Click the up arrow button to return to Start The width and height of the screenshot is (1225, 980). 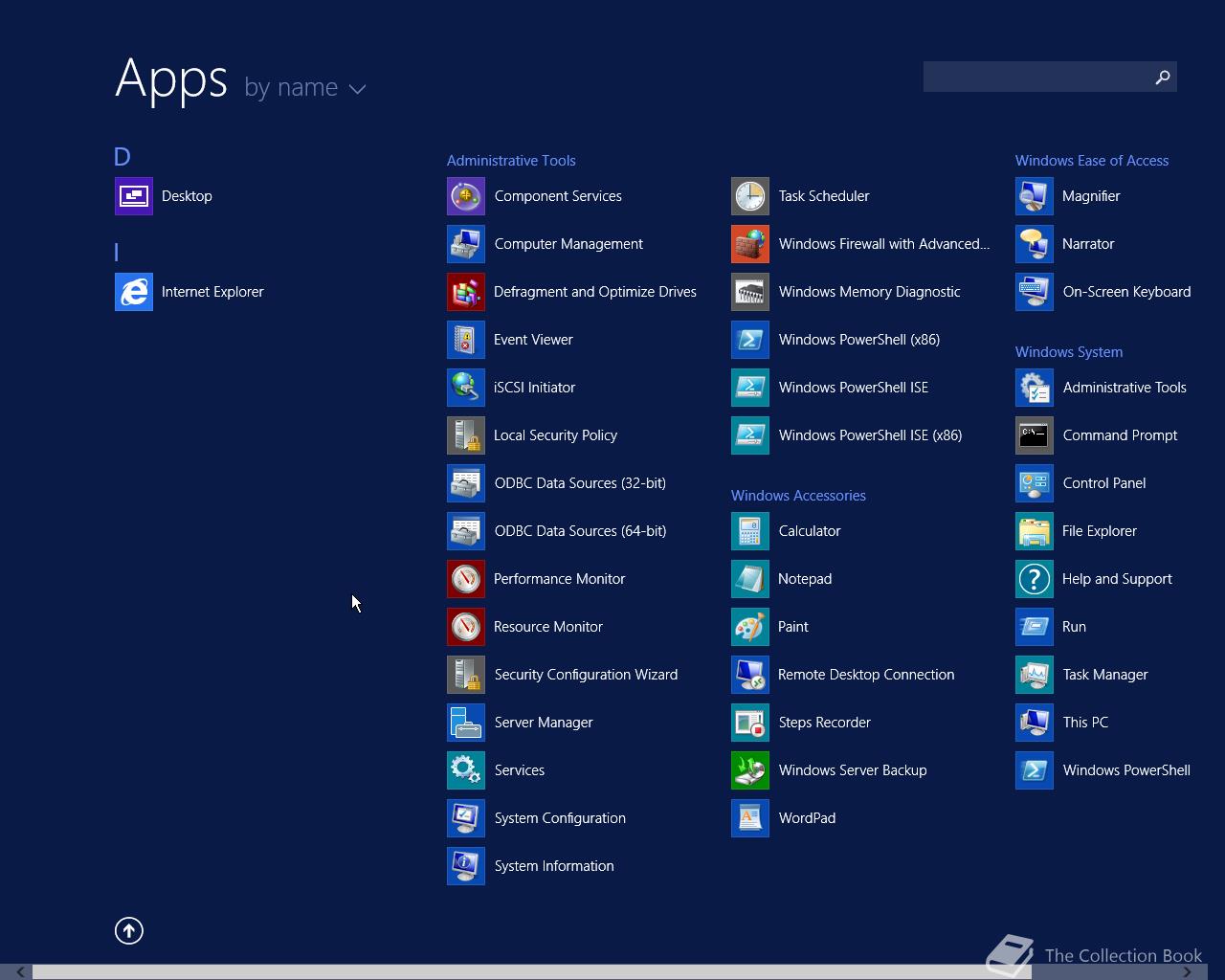(x=129, y=930)
